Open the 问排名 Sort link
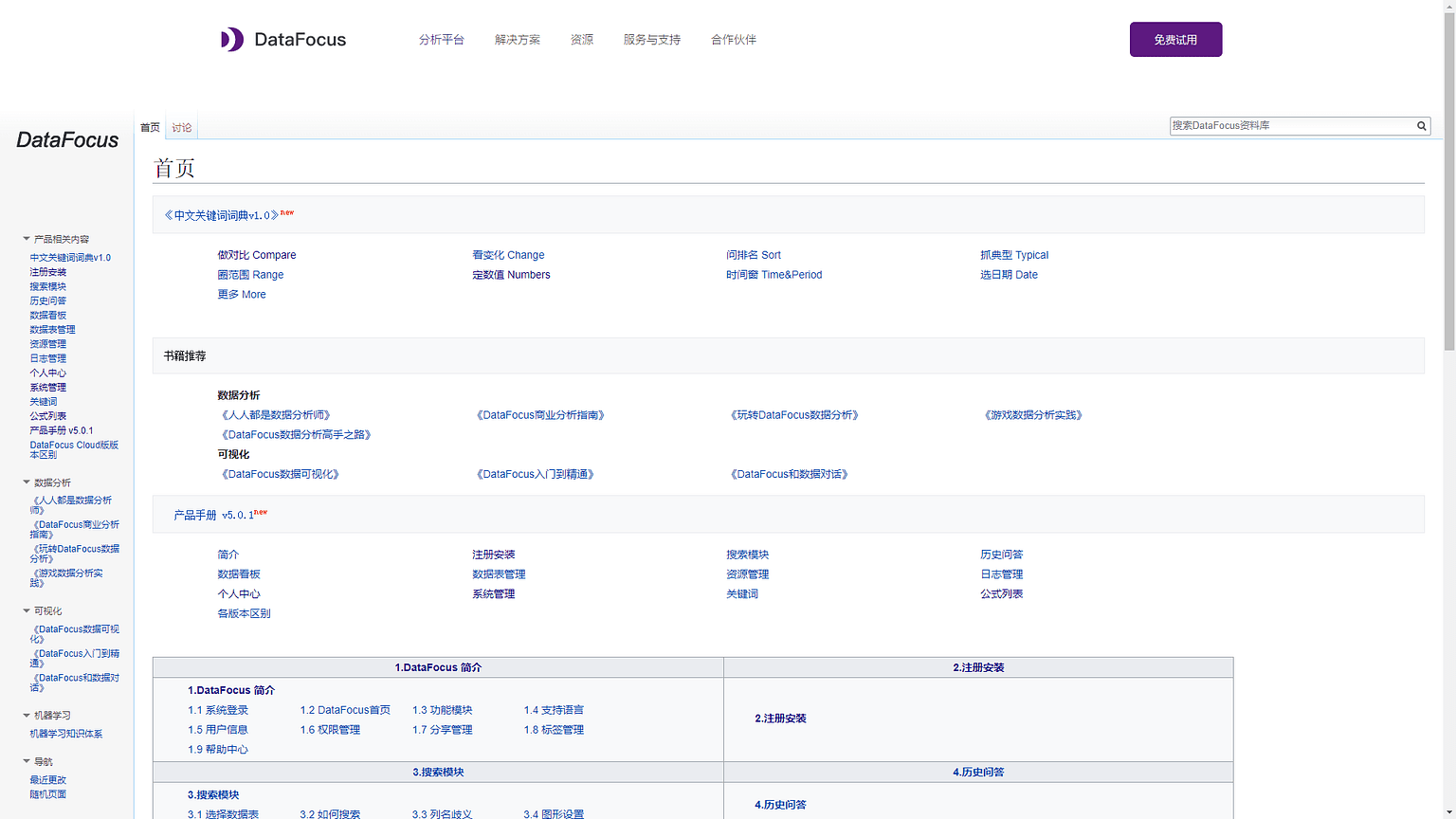The image size is (1456, 819). [754, 255]
